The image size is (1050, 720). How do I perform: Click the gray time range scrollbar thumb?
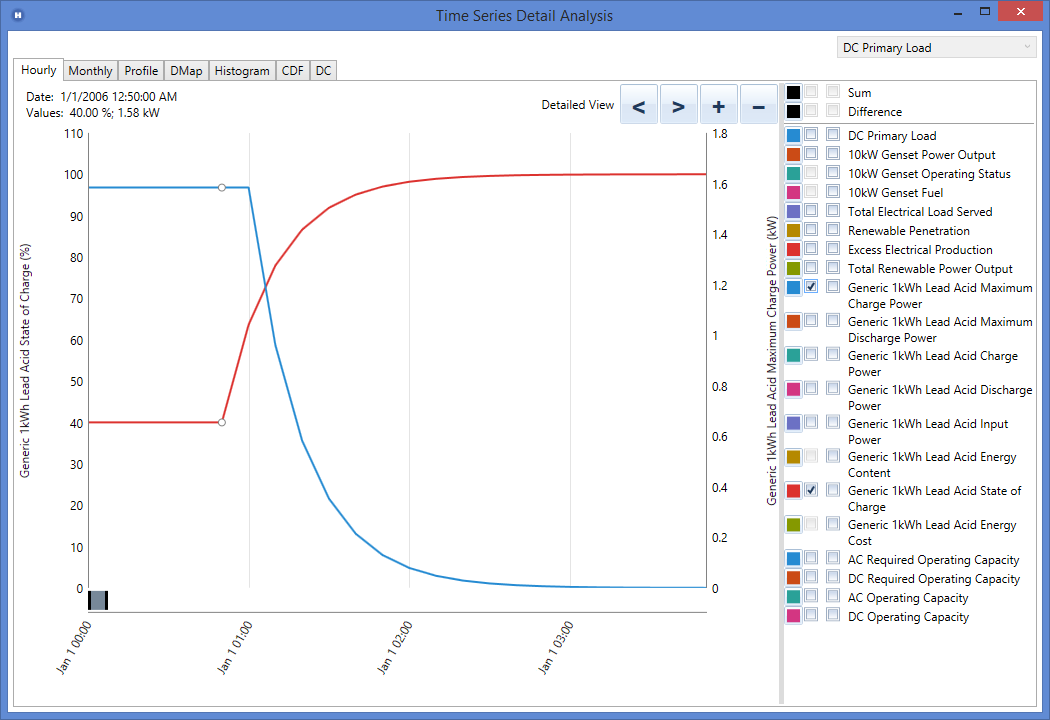(x=98, y=600)
